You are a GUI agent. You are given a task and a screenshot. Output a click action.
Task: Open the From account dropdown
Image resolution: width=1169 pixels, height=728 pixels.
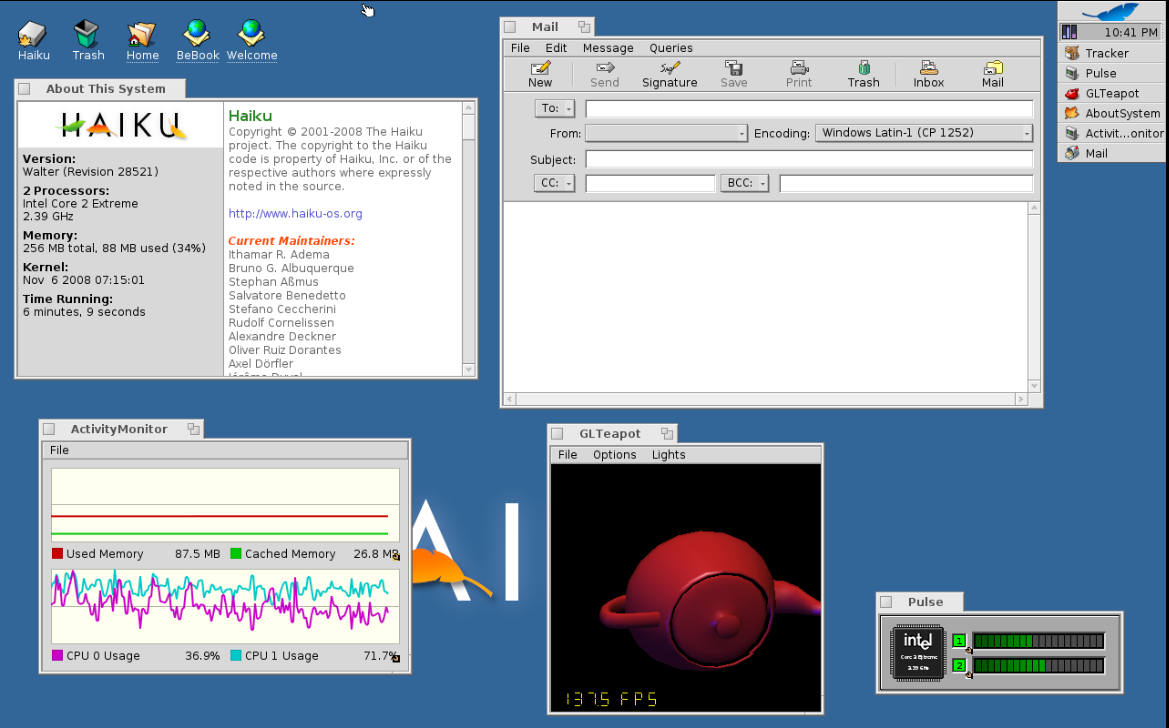point(666,133)
